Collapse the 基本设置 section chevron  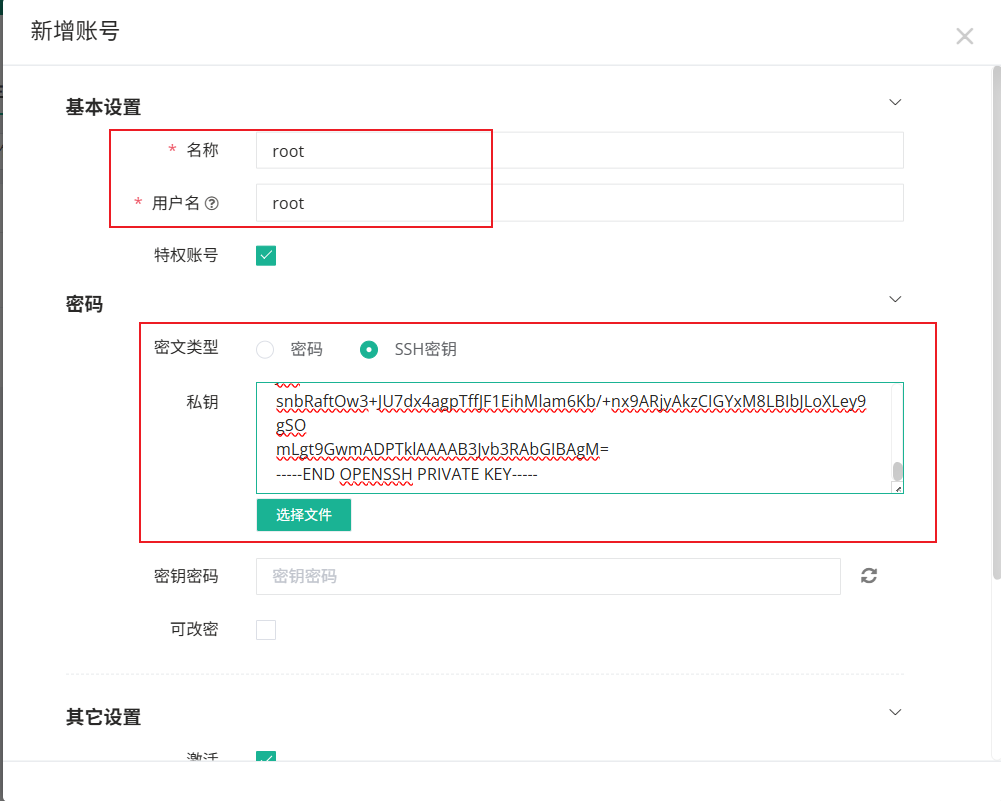tap(895, 102)
